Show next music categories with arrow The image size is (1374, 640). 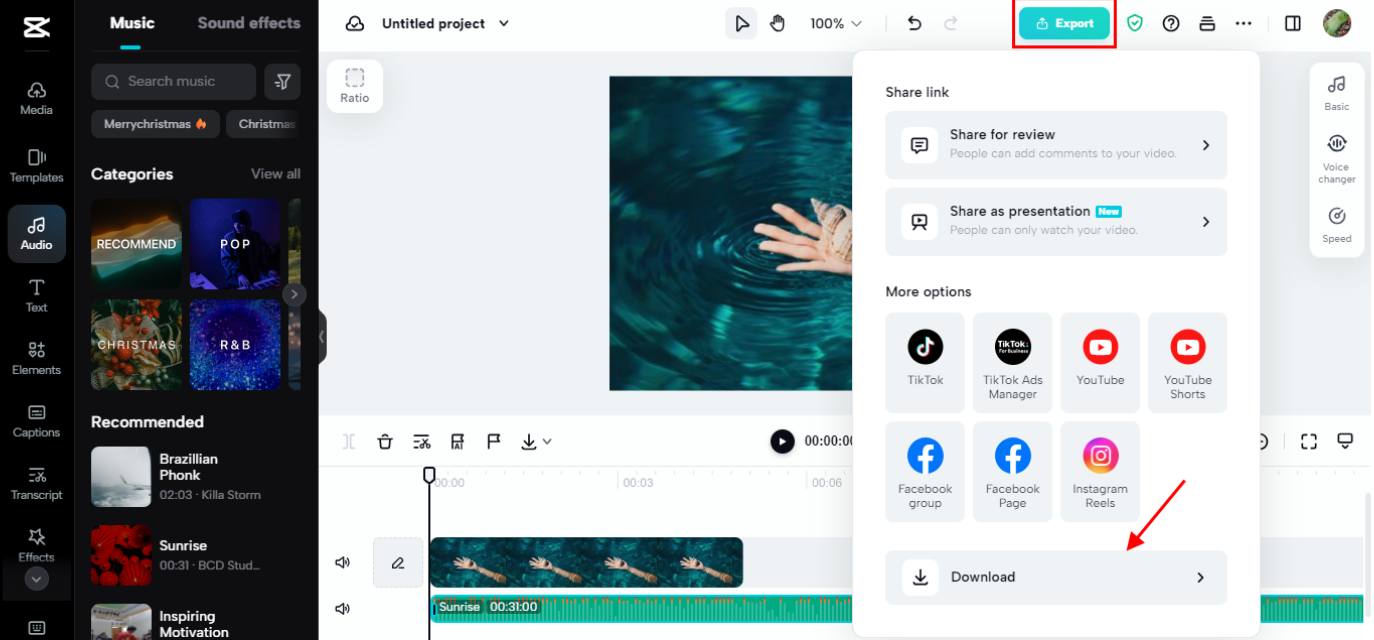tap(294, 294)
